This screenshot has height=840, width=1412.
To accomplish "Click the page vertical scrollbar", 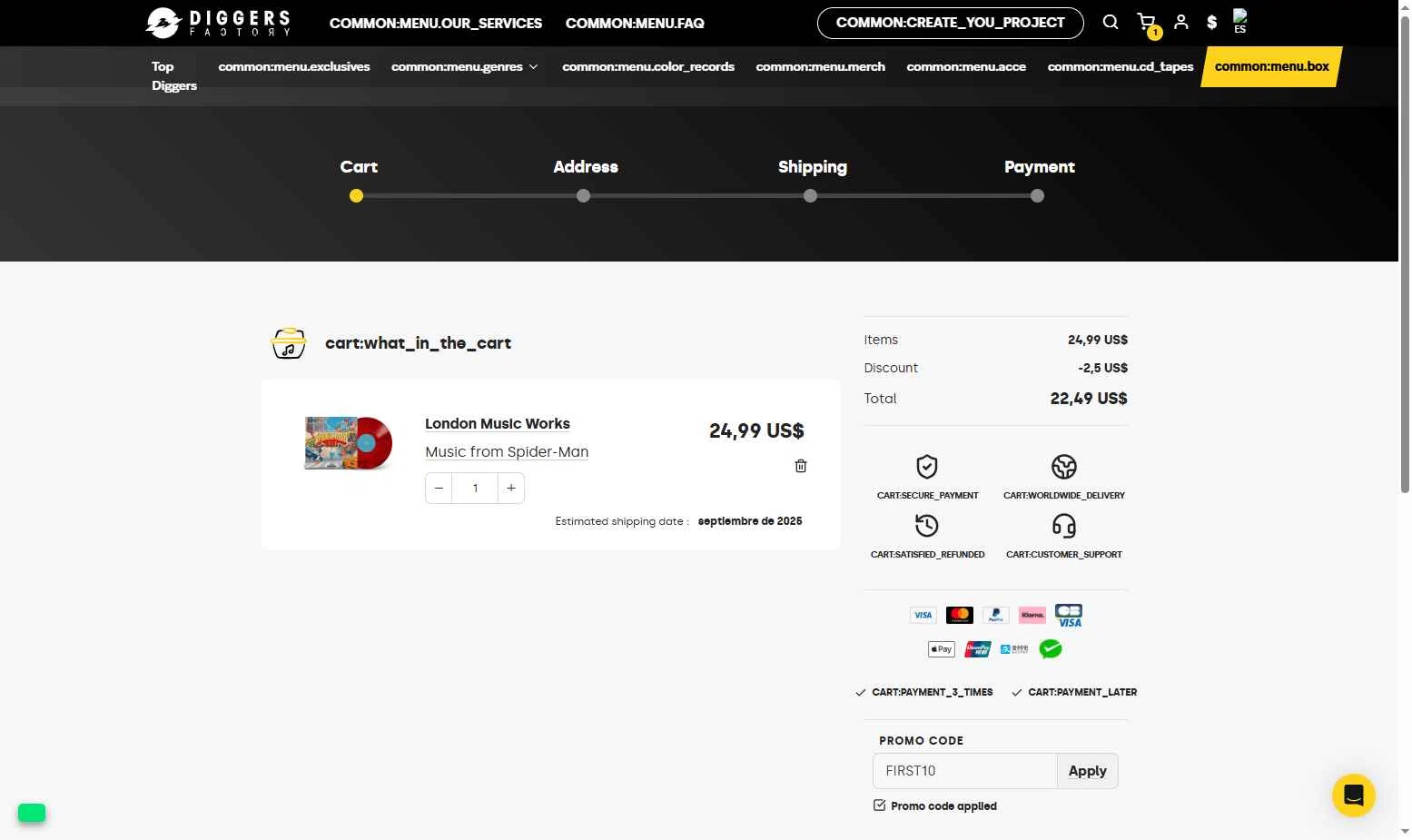I will coord(1405,254).
